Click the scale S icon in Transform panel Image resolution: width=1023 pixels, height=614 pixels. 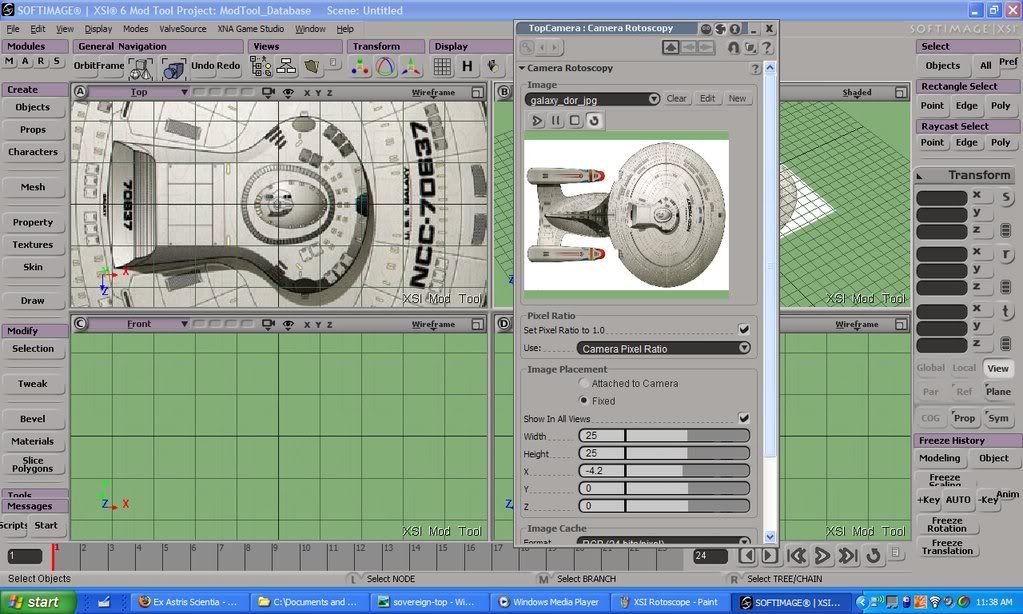(1007, 197)
